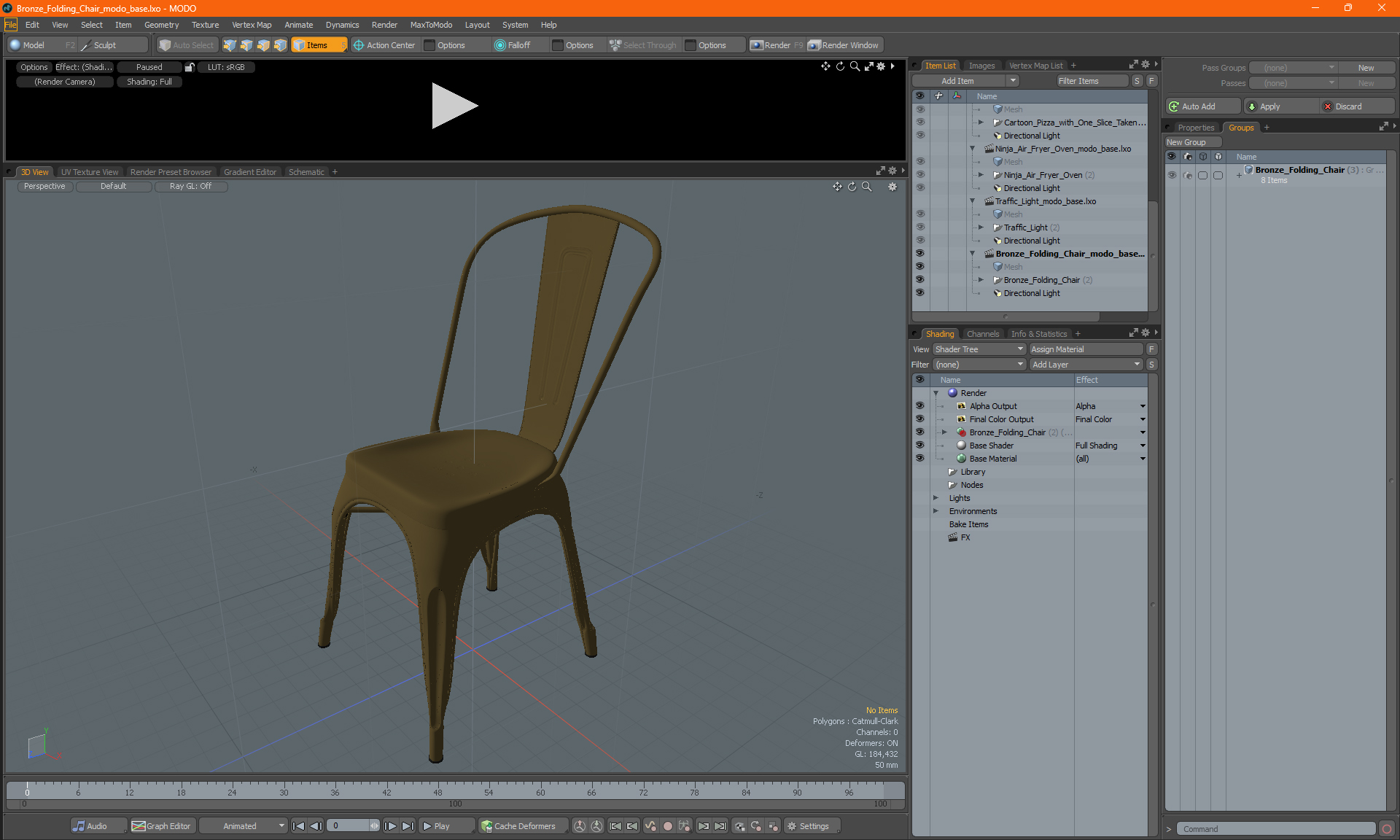
Task: Open Alpha effect dropdown arrow
Action: pyautogui.click(x=1143, y=406)
